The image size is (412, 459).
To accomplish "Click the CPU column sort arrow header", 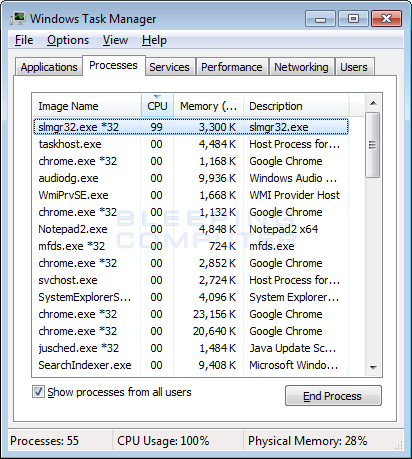I will [x=157, y=105].
